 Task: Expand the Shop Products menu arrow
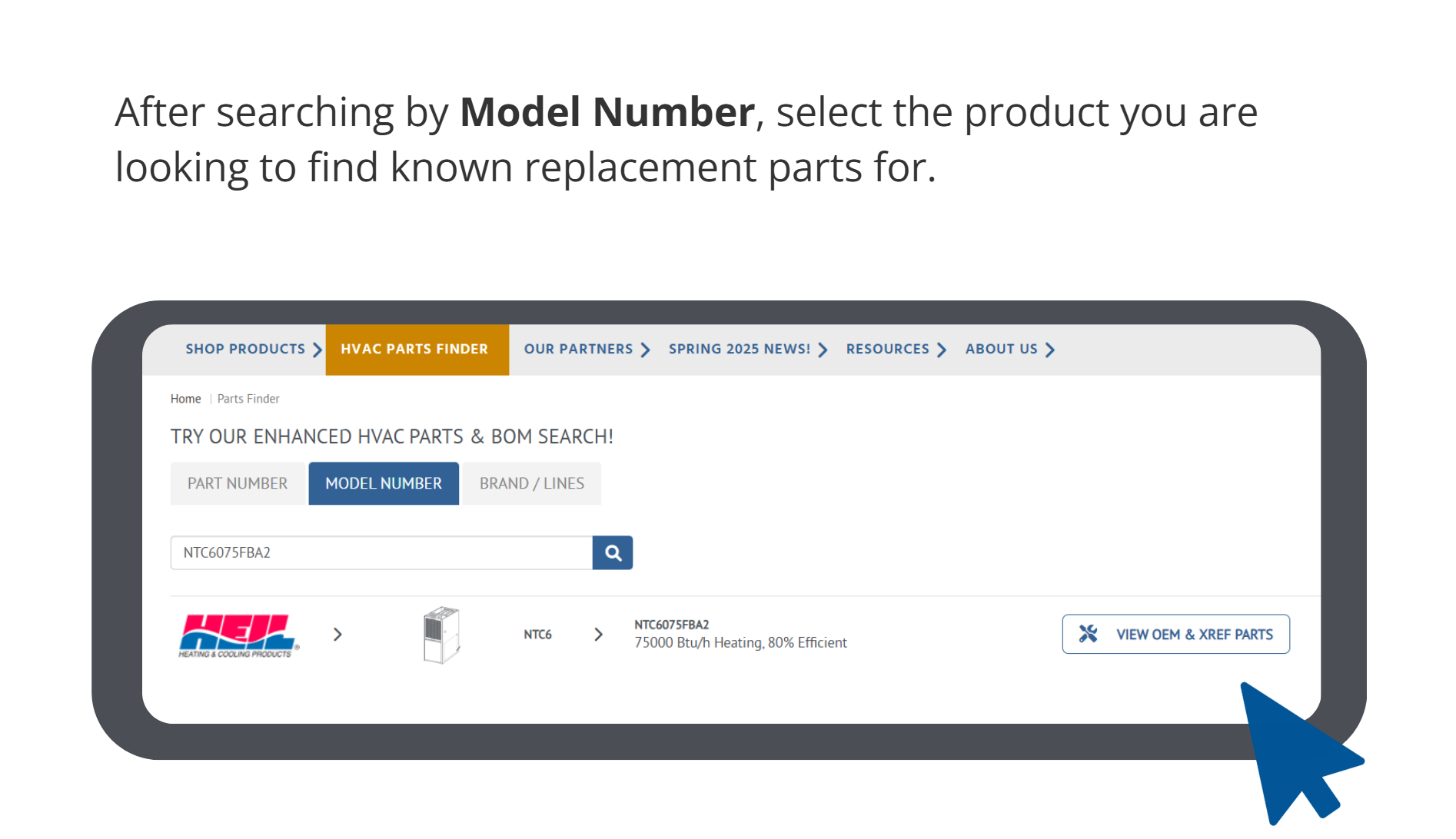point(317,350)
